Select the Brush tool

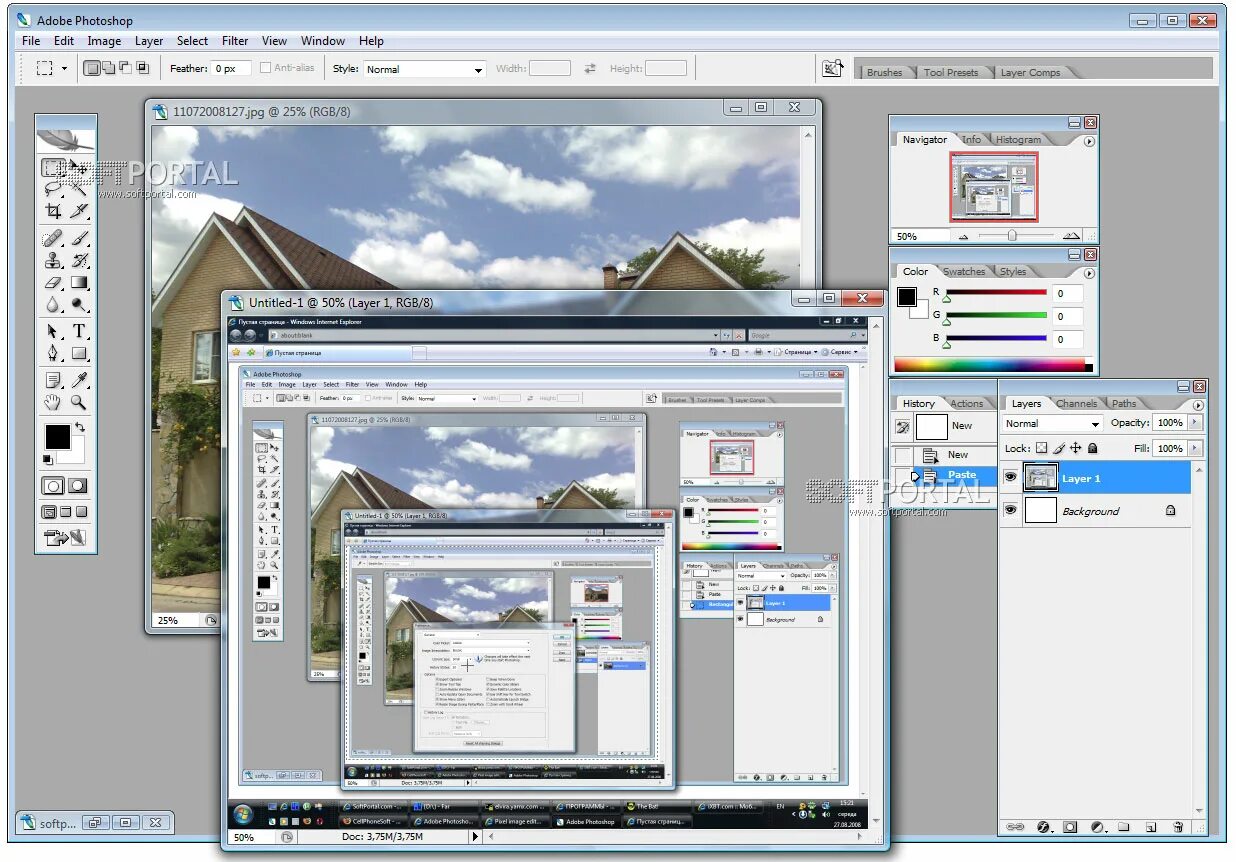[79, 239]
